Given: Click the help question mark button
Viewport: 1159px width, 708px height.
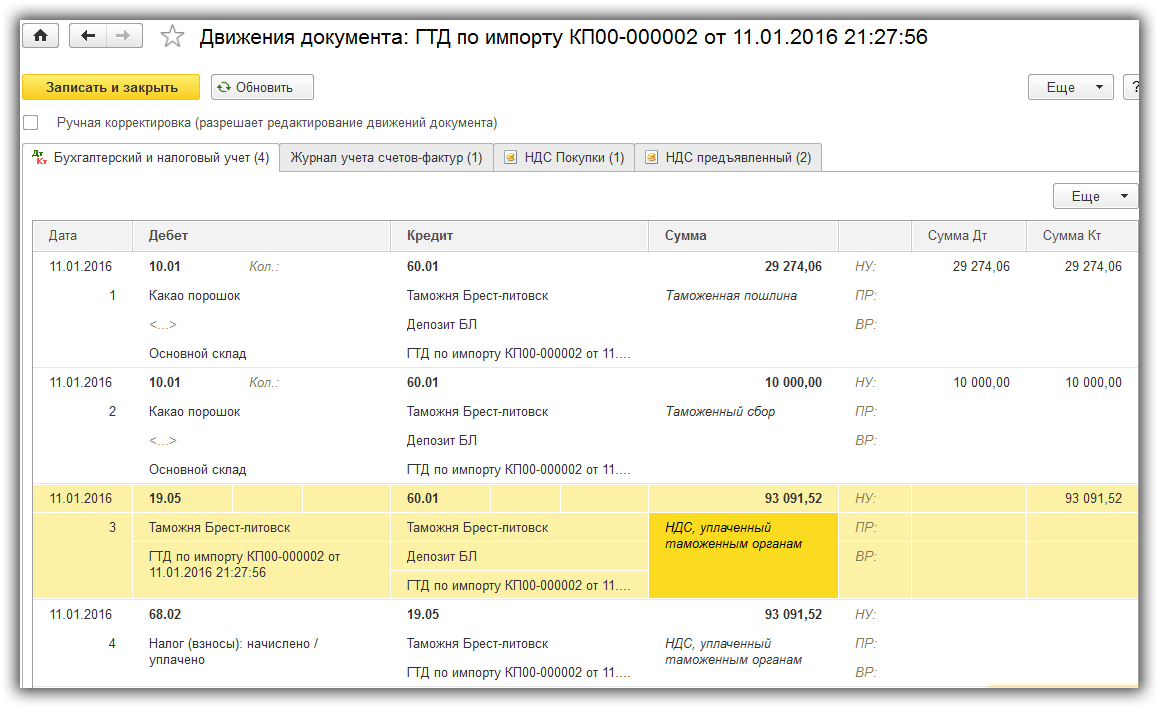Looking at the screenshot, I should coord(1135,87).
